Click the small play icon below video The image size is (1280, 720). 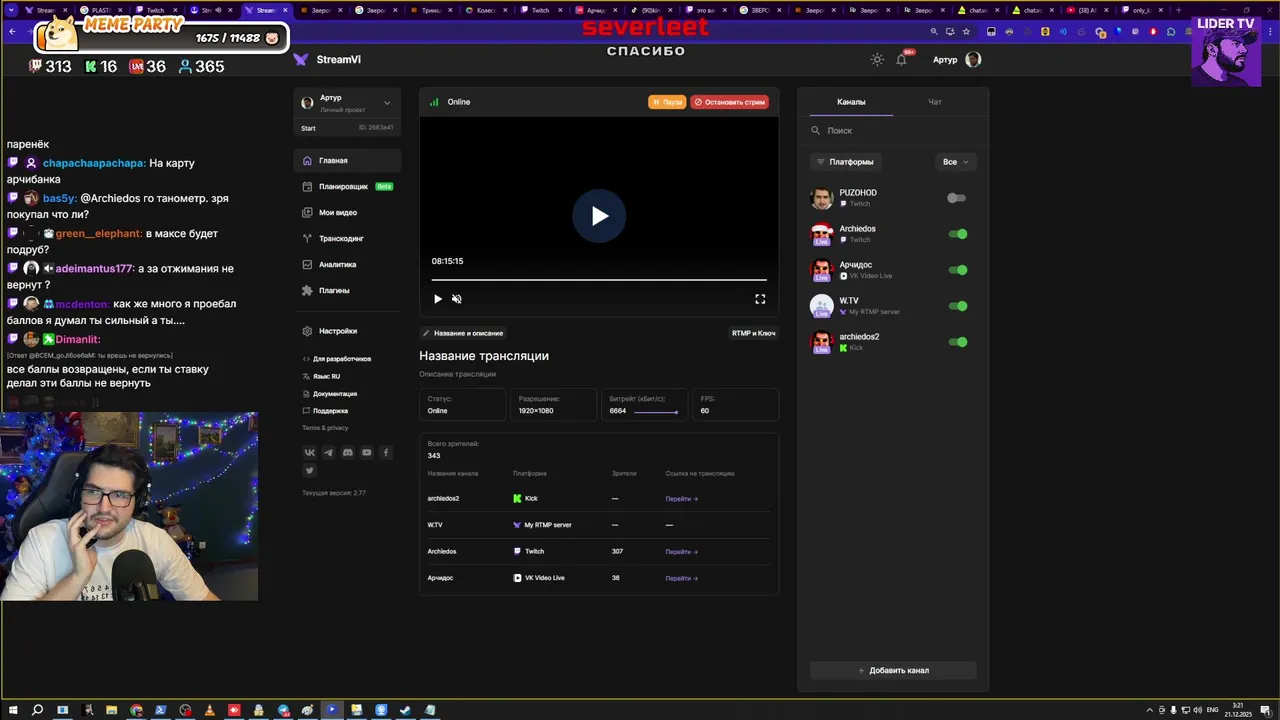tap(437, 299)
